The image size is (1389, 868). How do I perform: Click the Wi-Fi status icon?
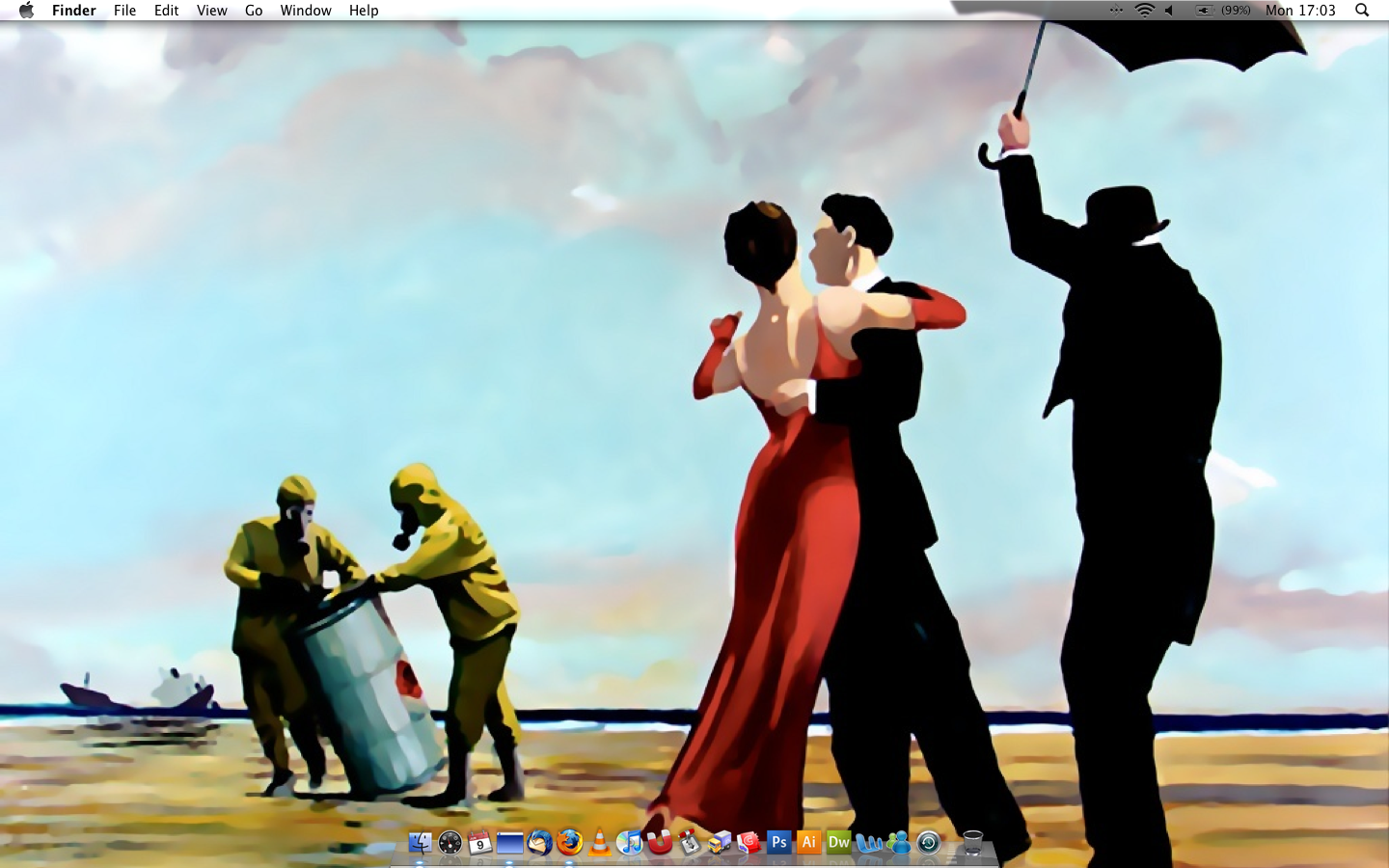(1145, 11)
